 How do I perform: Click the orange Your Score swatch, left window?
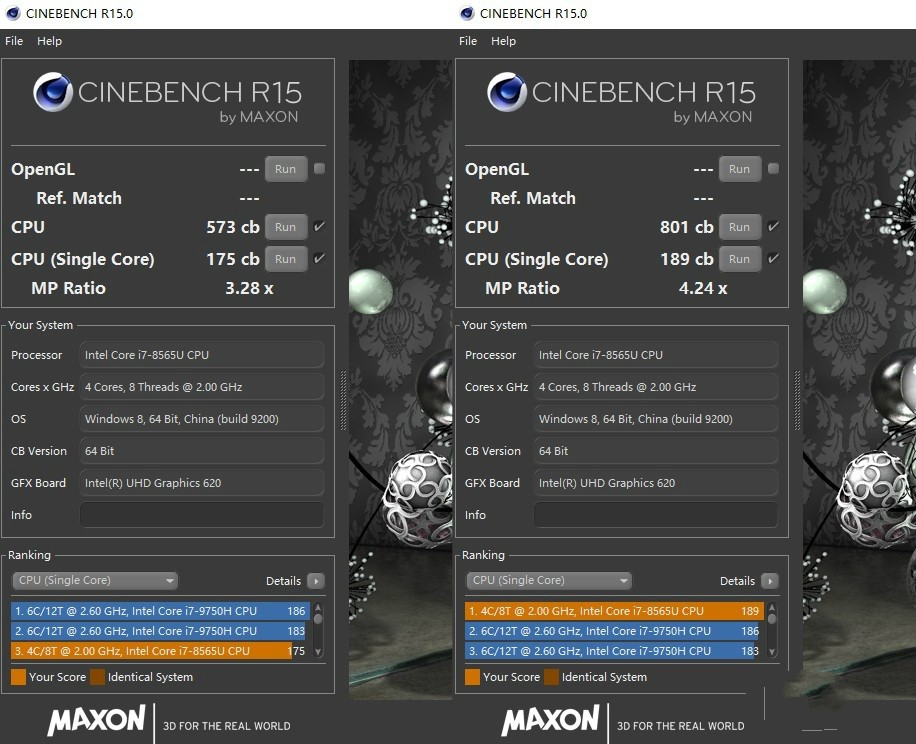click(18, 677)
